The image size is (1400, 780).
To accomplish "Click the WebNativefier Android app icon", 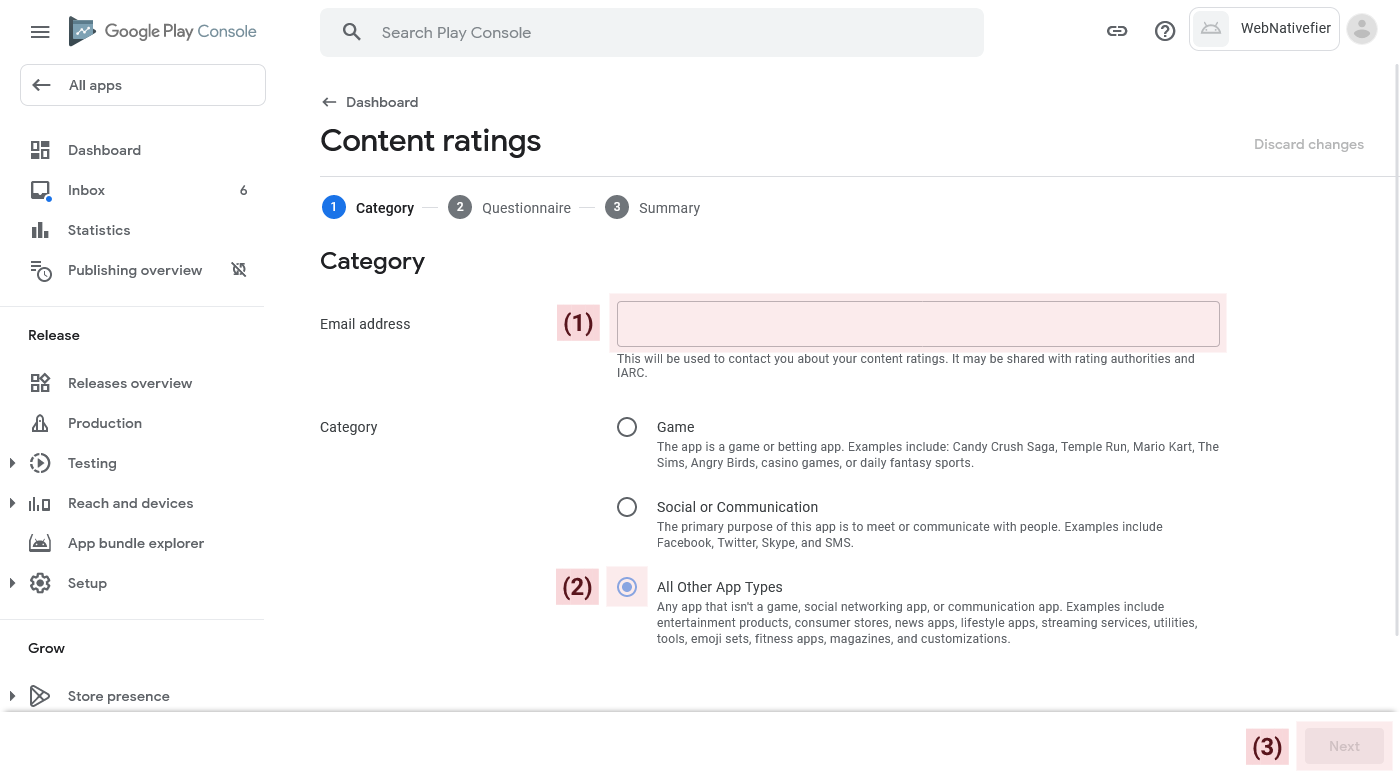I will 1211,29.
